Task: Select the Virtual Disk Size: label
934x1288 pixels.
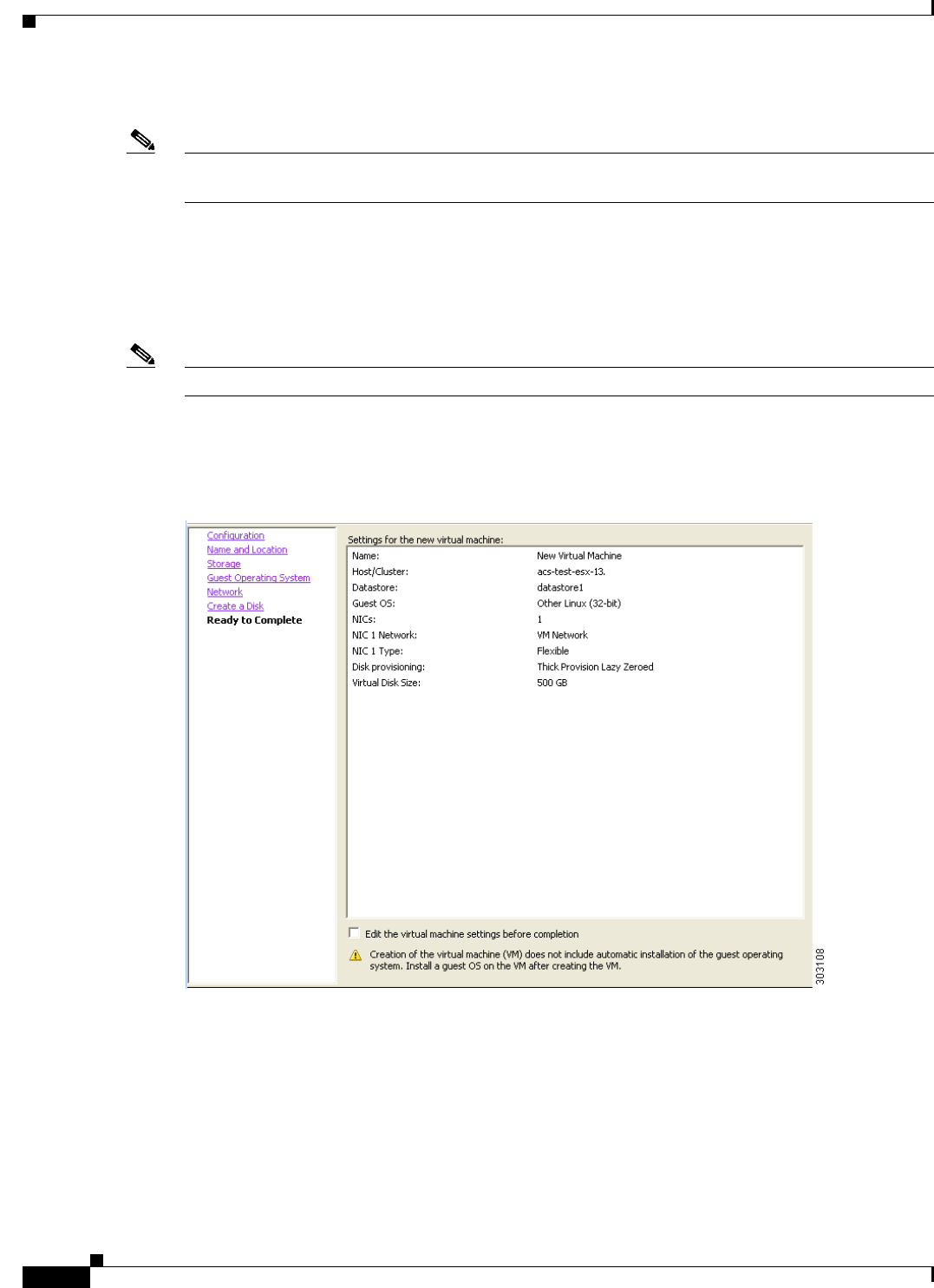Action: (x=386, y=683)
